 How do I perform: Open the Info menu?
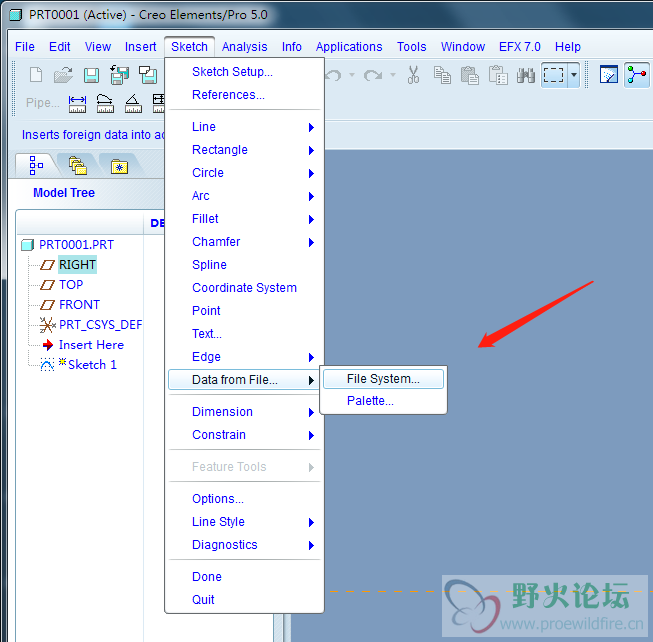[x=292, y=47]
